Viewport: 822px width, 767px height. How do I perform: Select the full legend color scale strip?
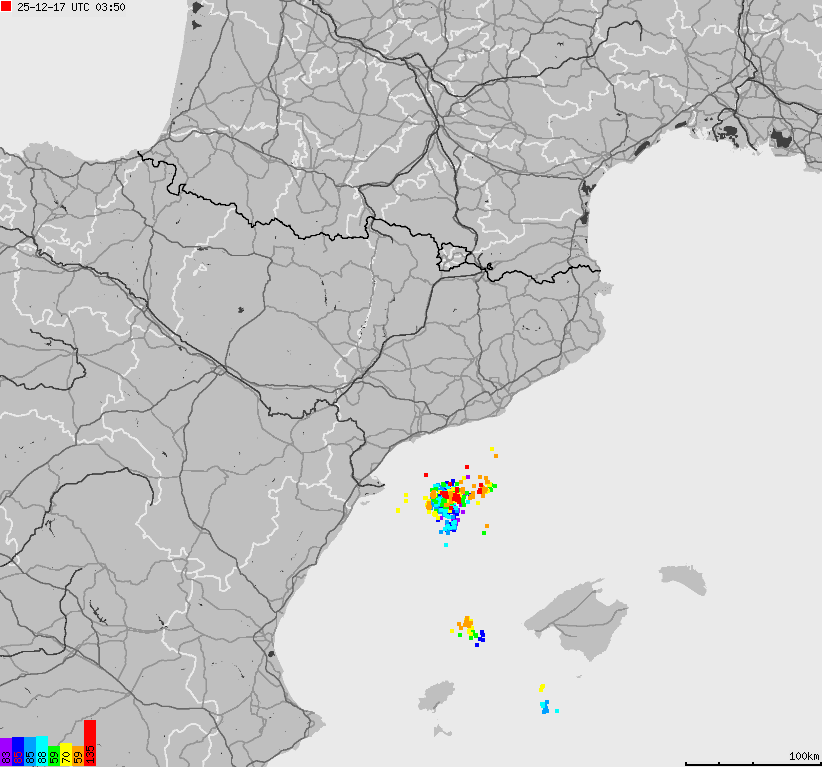coord(47,750)
